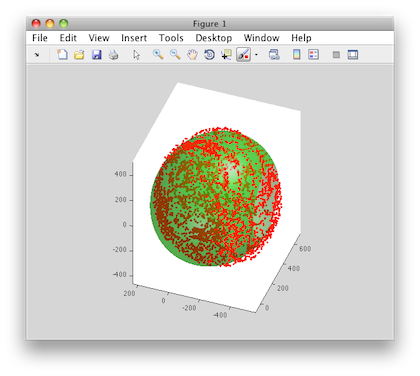
Task: Close the Figure 1 window with red button
Action: 36,24
